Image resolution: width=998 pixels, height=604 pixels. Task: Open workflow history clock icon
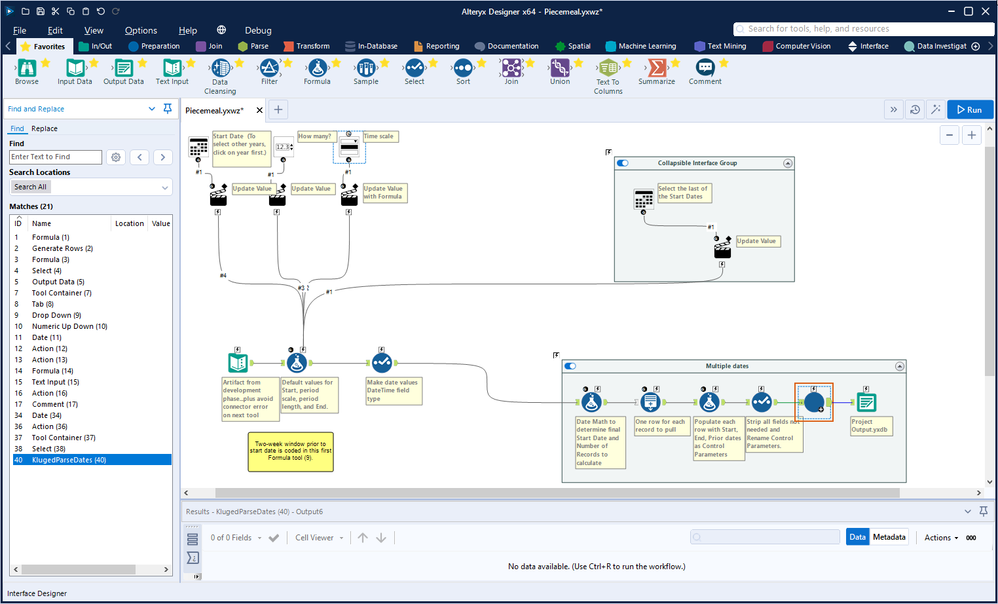click(915, 109)
